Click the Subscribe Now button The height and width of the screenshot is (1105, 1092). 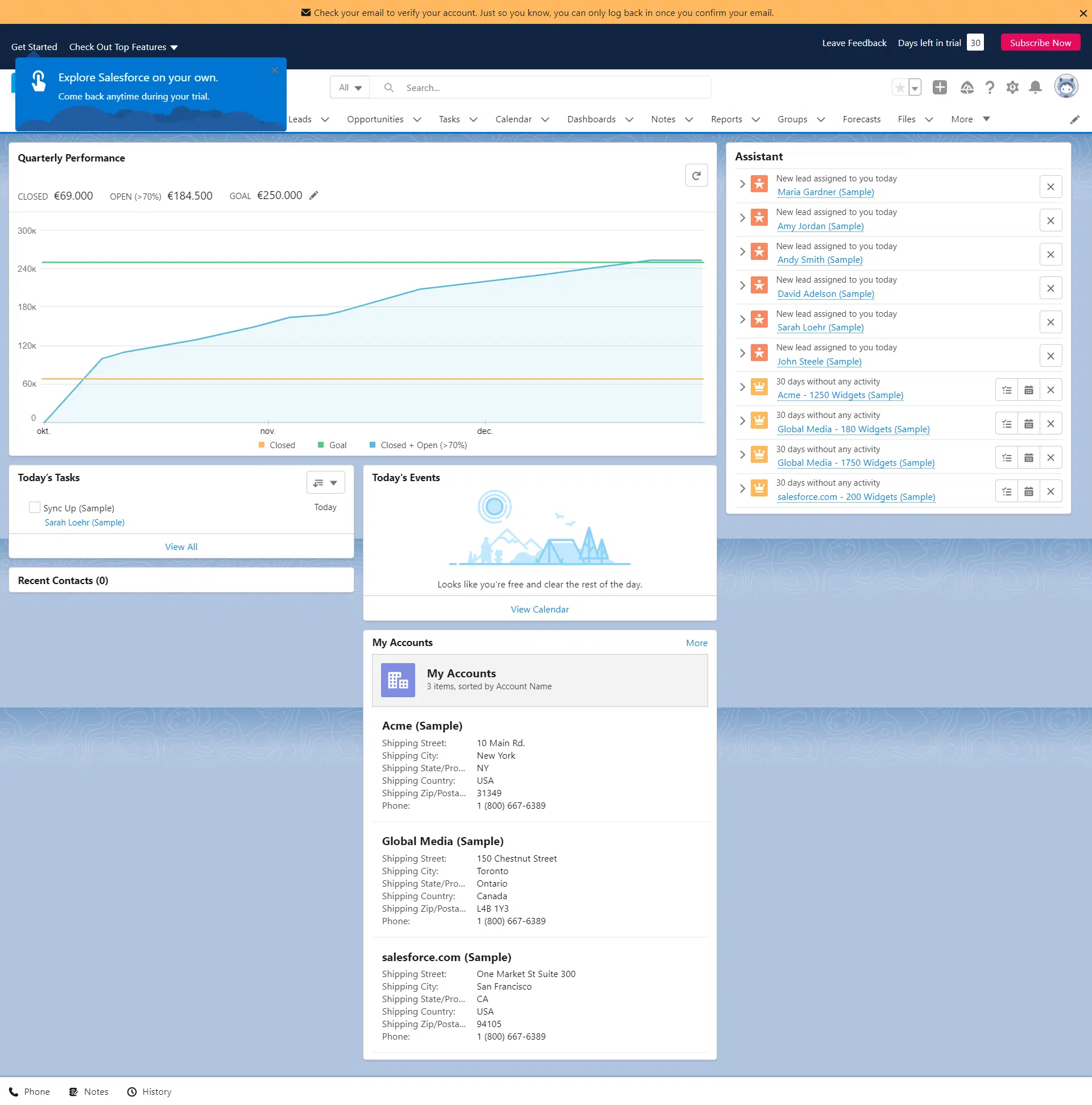[x=1040, y=43]
